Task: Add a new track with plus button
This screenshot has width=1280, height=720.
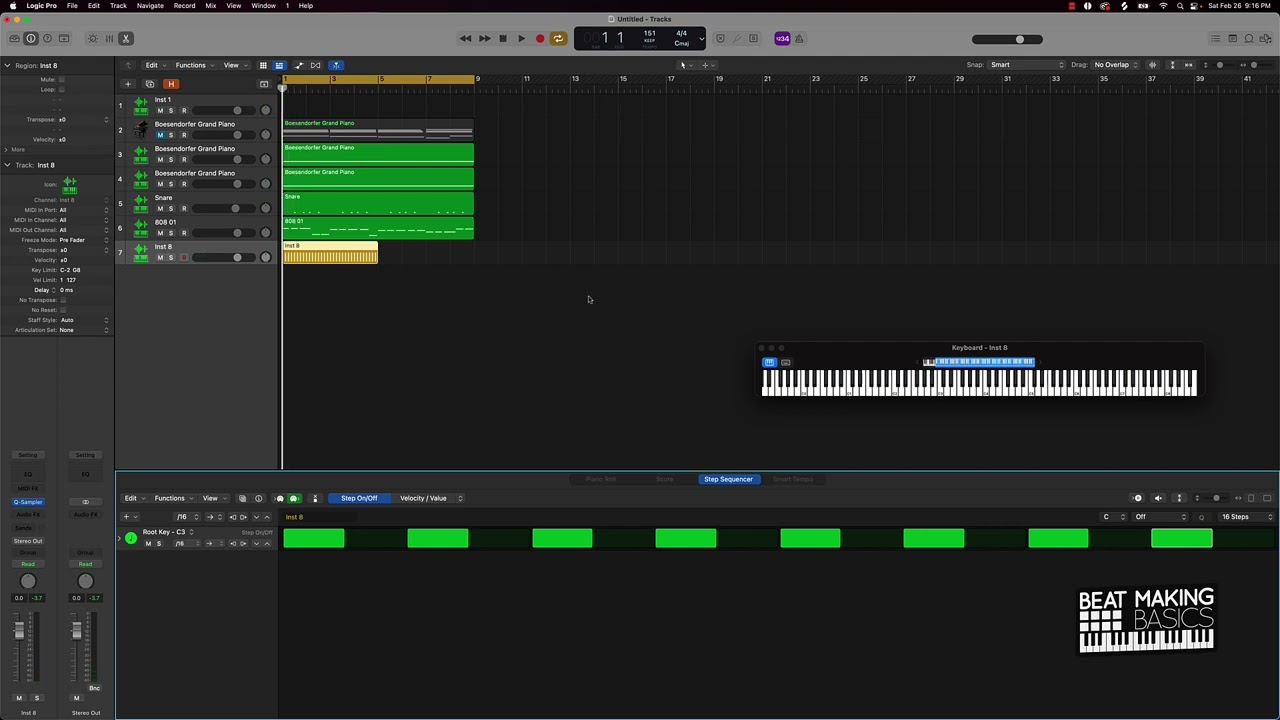Action: [128, 84]
